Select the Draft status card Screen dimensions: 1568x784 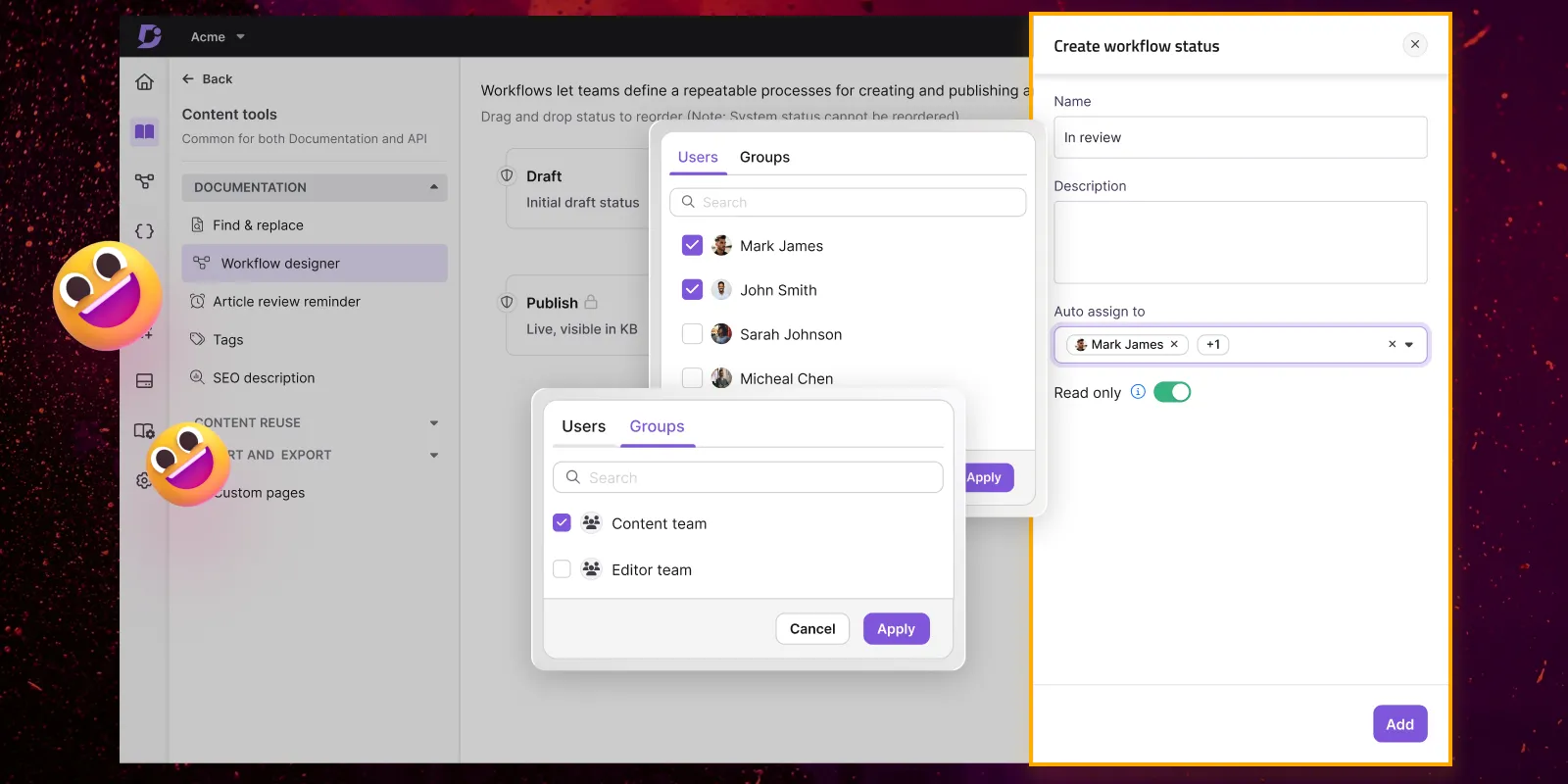click(x=578, y=188)
